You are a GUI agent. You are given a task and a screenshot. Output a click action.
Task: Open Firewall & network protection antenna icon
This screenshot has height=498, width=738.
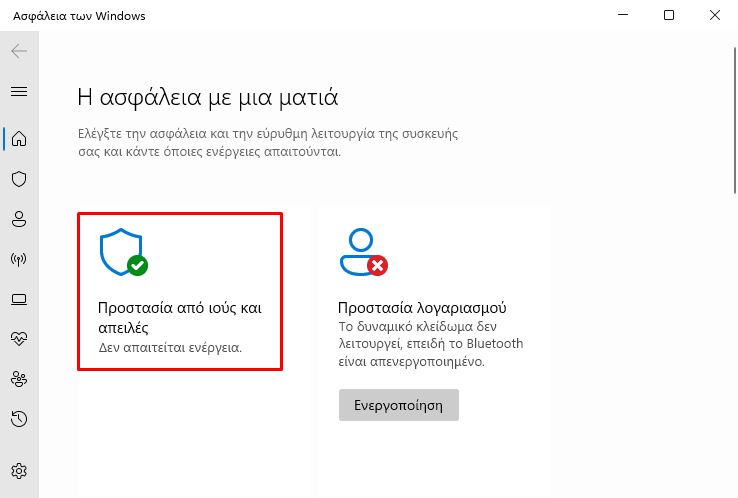(x=19, y=259)
